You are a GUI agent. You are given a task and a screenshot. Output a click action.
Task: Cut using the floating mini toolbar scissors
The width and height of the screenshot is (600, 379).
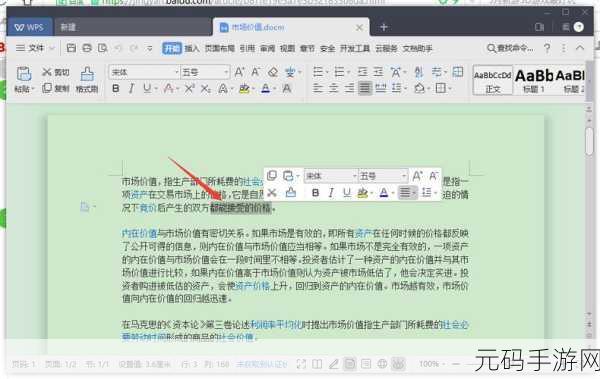coord(272,193)
